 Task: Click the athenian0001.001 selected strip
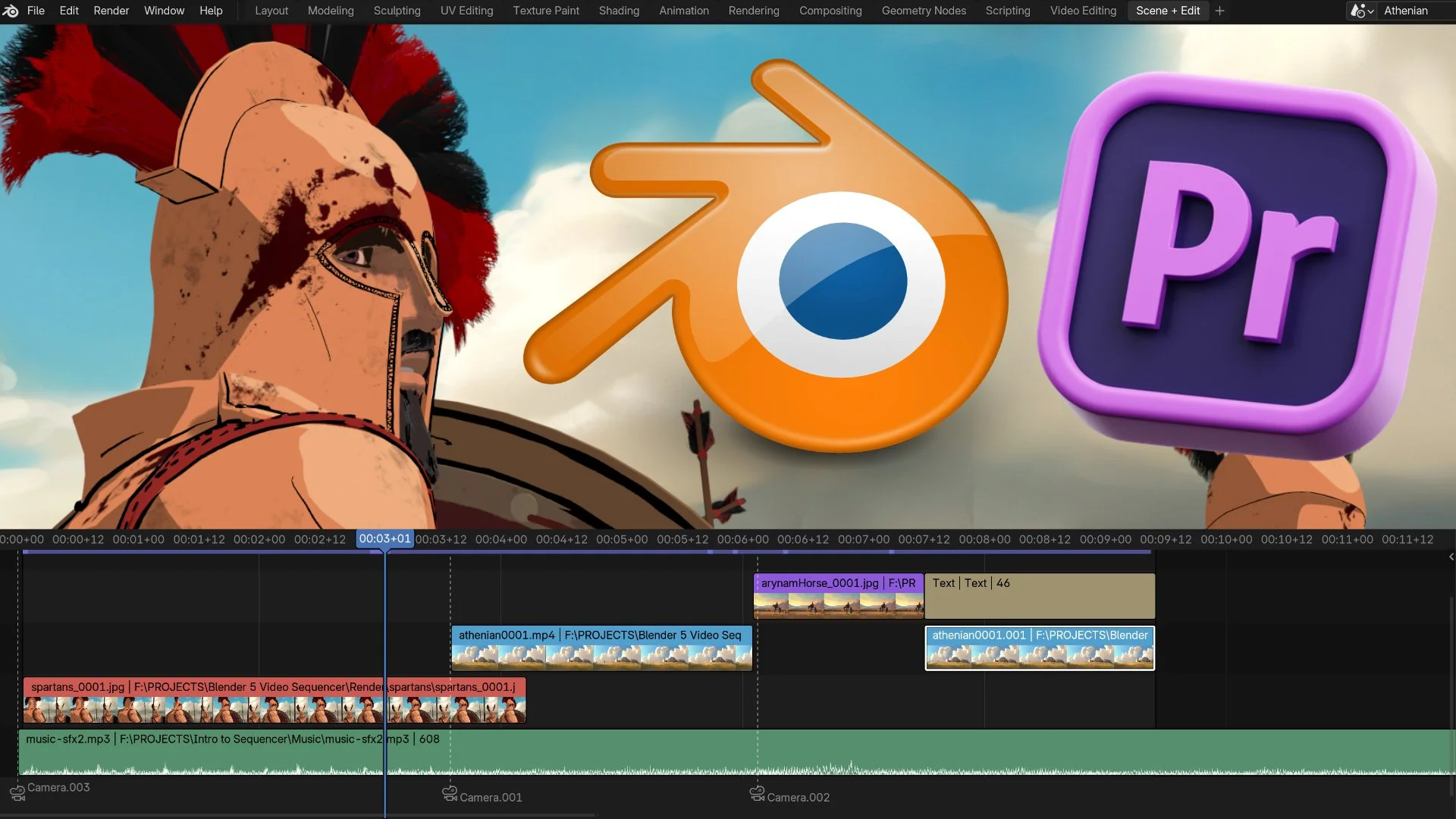[1039, 648]
